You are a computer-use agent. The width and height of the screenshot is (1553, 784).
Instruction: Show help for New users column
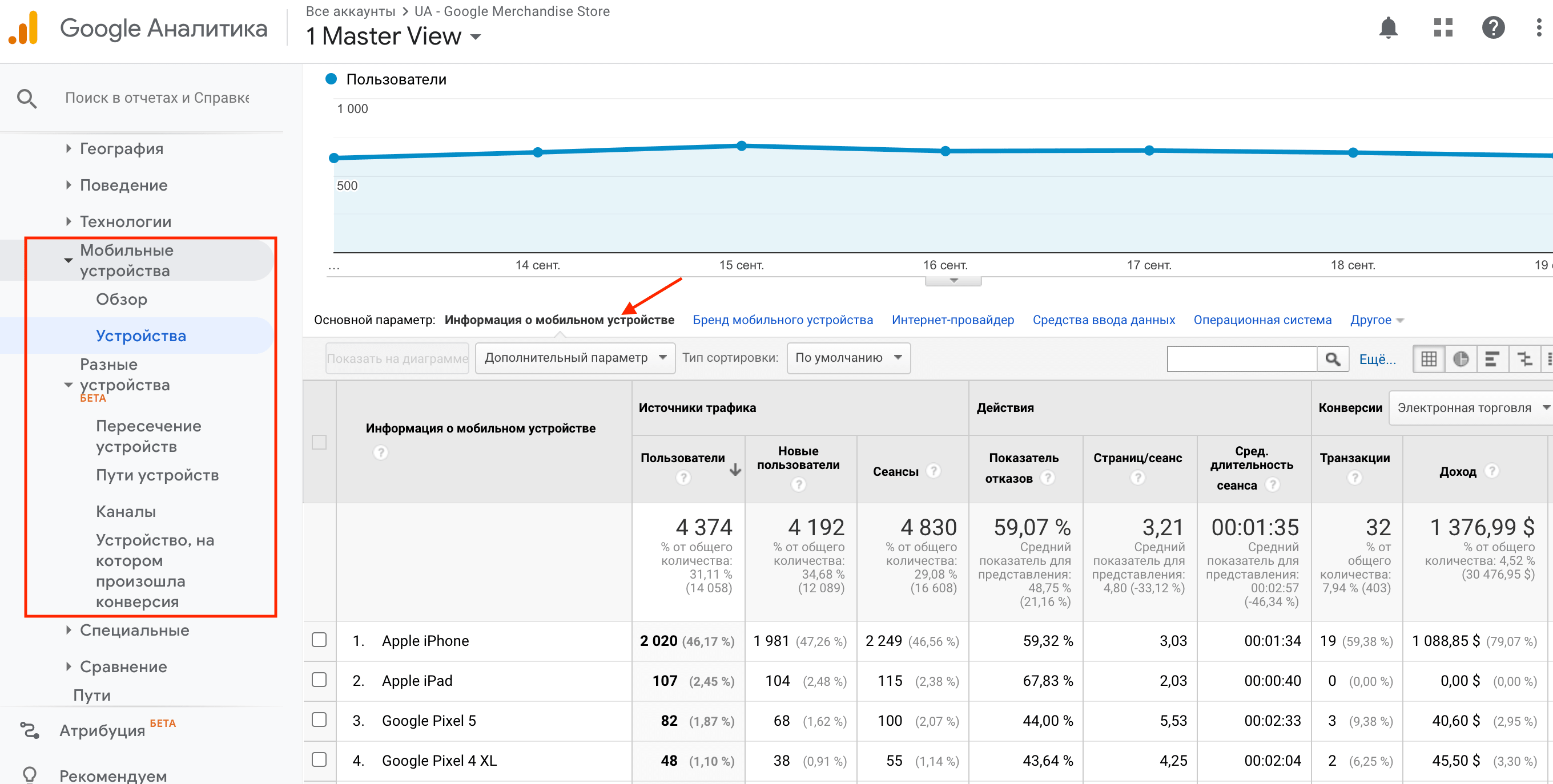click(x=798, y=484)
